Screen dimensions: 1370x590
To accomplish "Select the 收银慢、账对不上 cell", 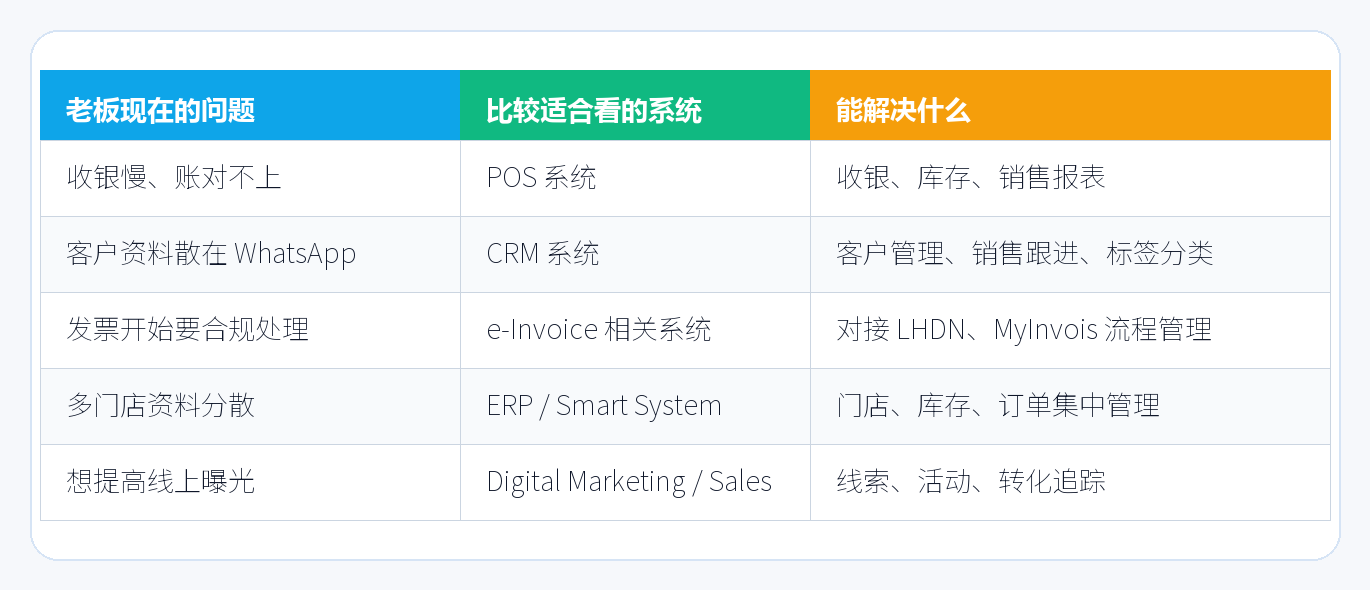I will 250,178.
